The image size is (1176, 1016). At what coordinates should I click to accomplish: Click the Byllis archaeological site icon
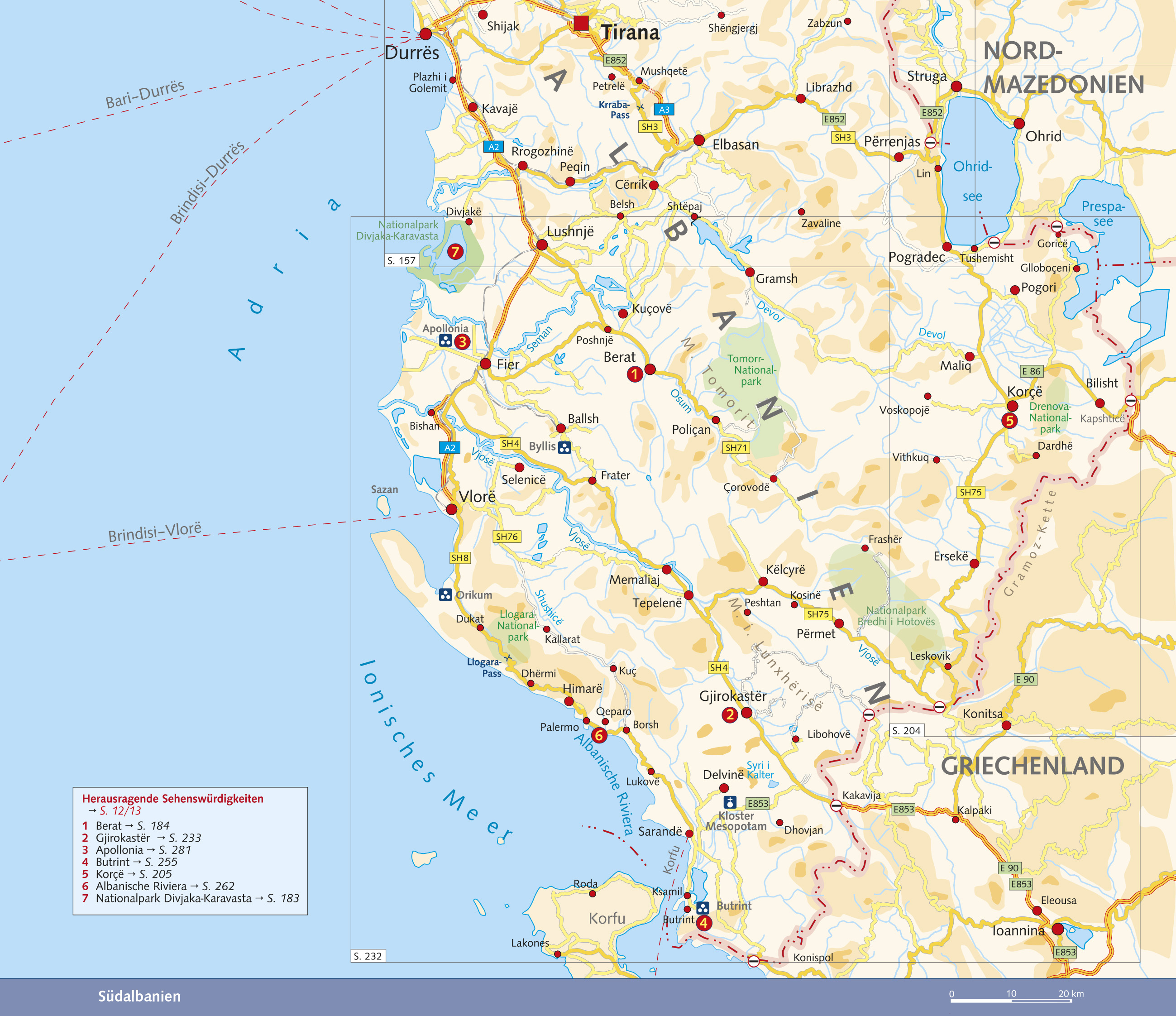[x=564, y=447]
